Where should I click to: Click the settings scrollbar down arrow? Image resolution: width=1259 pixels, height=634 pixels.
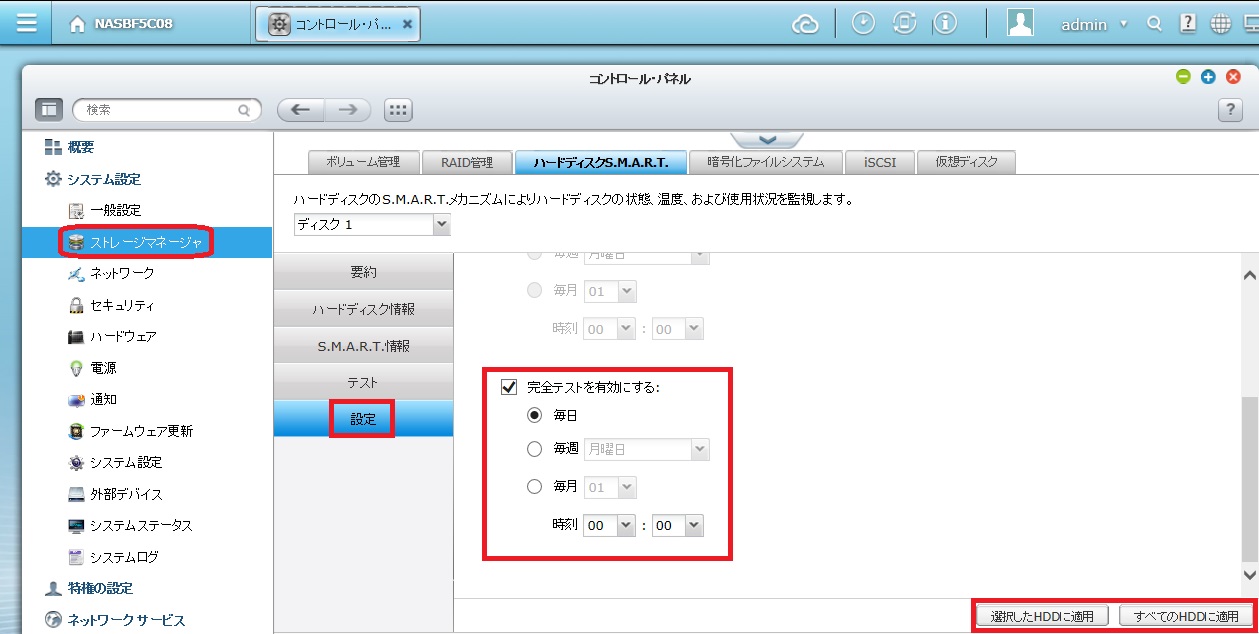click(x=1250, y=575)
